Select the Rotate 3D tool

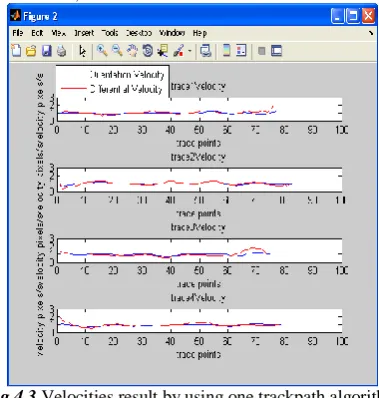(148, 51)
